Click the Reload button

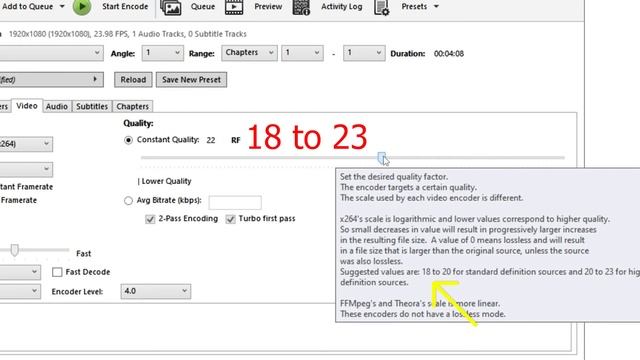[x=133, y=80]
